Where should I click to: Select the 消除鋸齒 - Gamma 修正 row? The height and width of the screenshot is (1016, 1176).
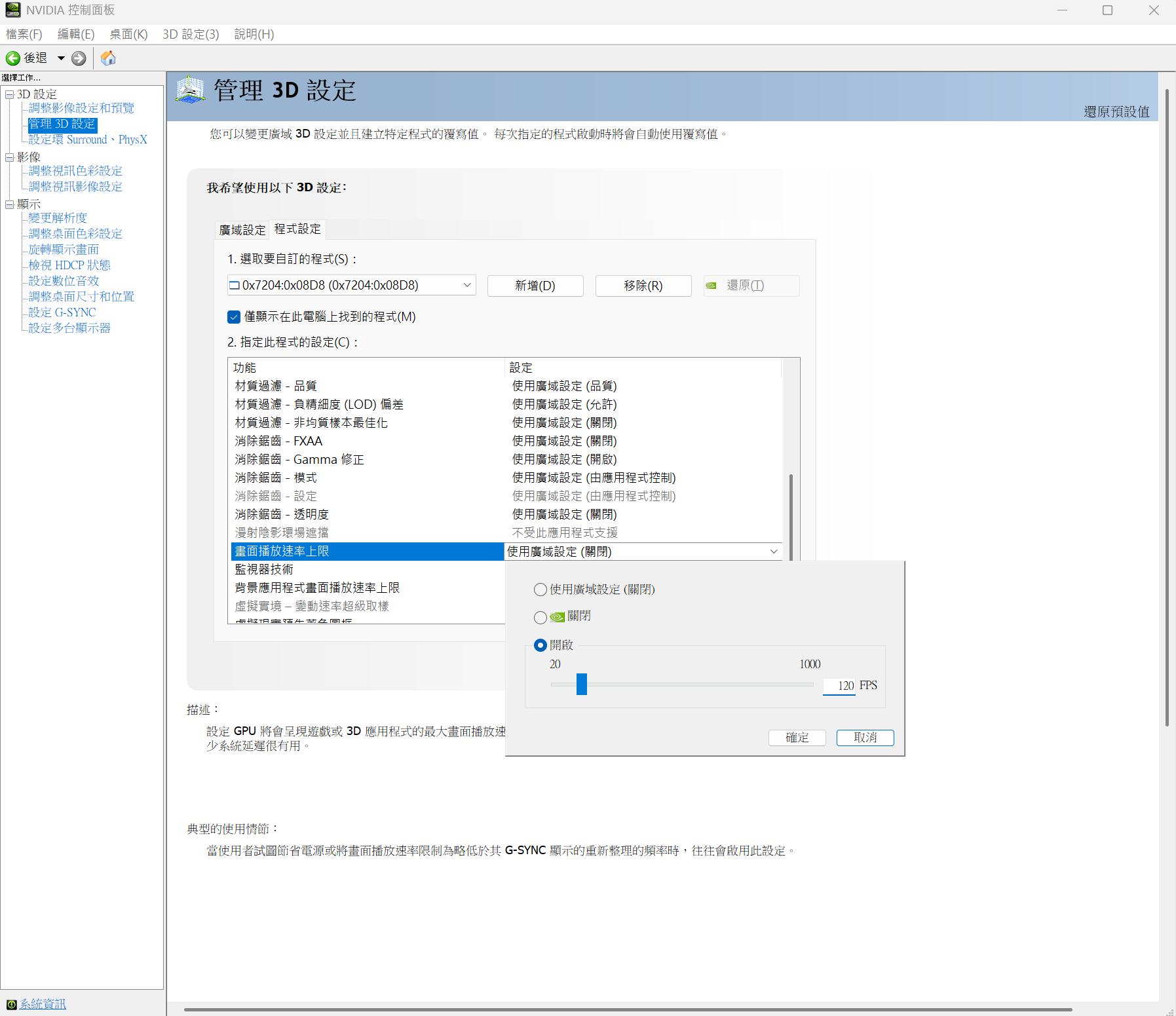point(507,459)
